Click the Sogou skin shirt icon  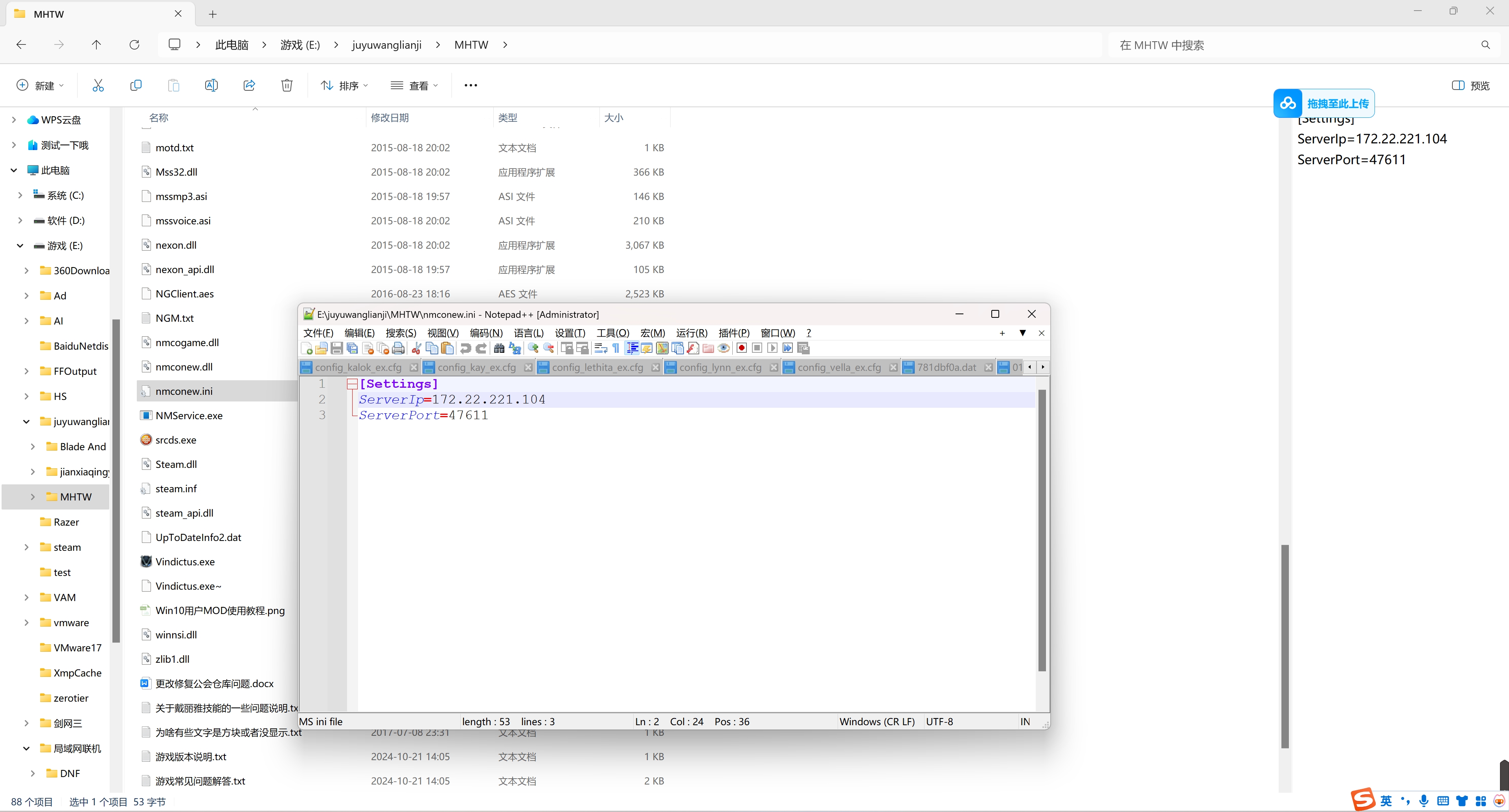coord(1462,801)
